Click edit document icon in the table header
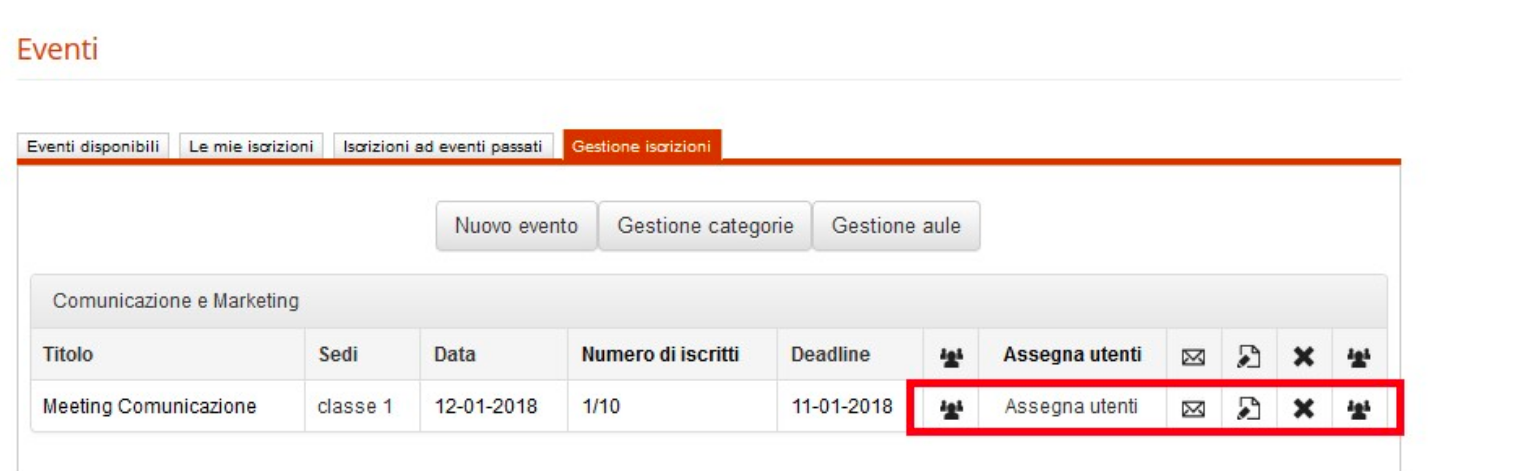The width and height of the screenshot is (1520, 472). (1247, 356)
